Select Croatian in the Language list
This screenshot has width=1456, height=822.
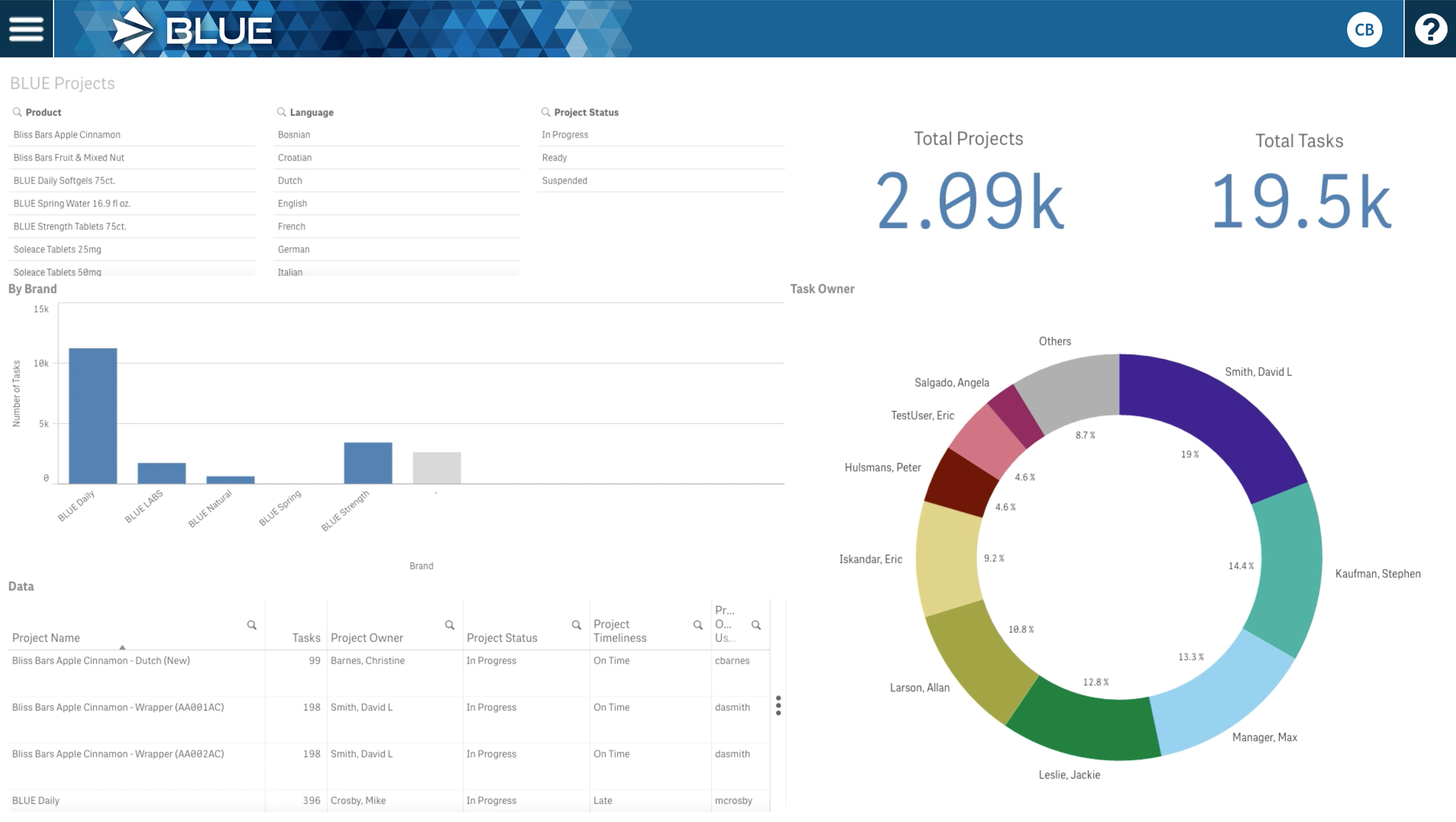pyautogui.click(x=294, y=158)
